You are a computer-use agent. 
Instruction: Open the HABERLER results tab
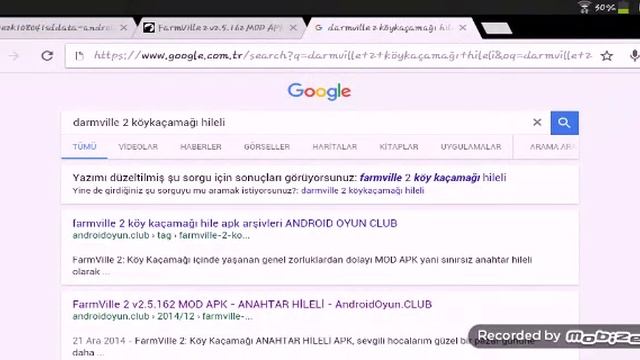tap(201, 147)
